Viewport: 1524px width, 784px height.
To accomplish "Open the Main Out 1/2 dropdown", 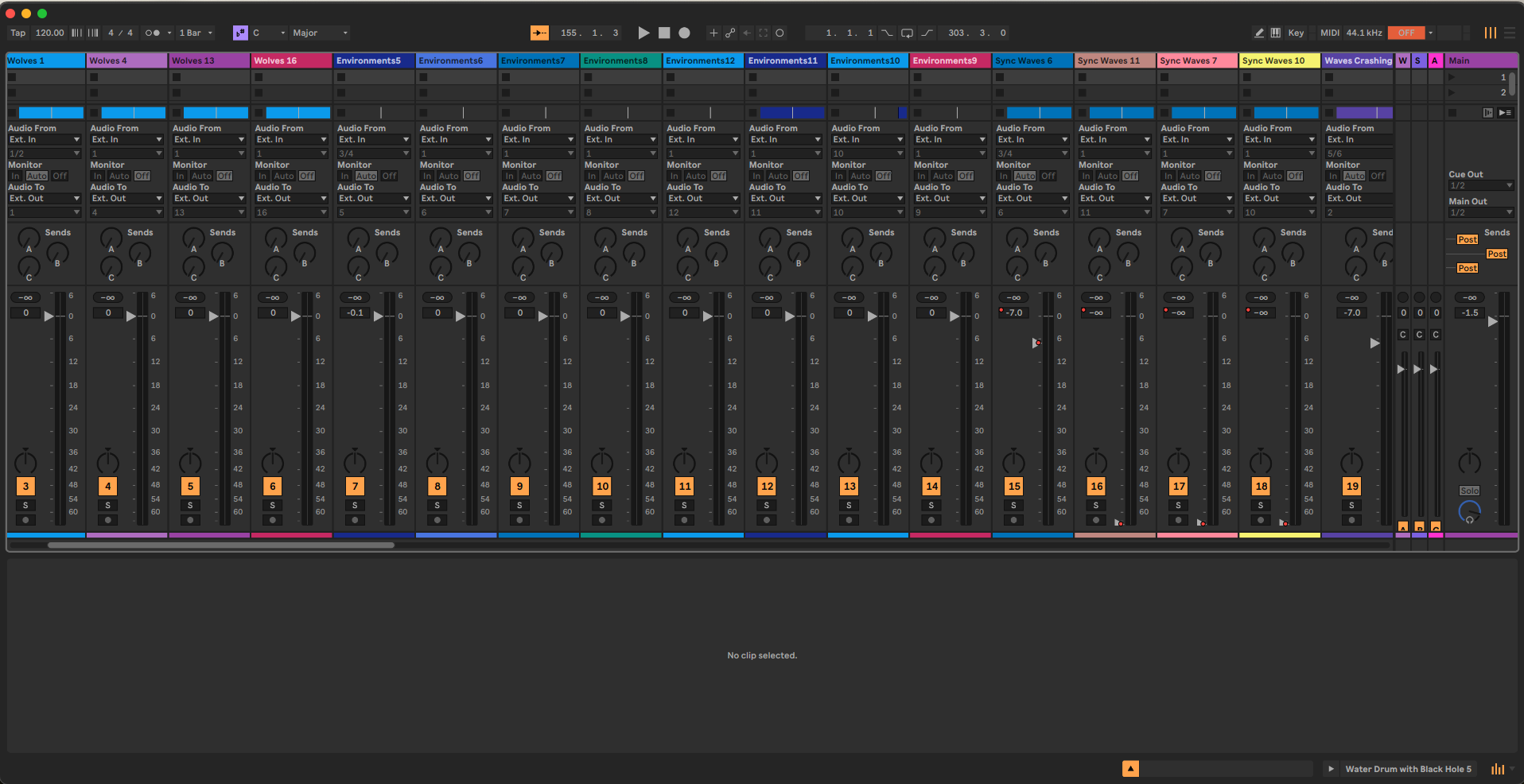I will pos(1481,212).
